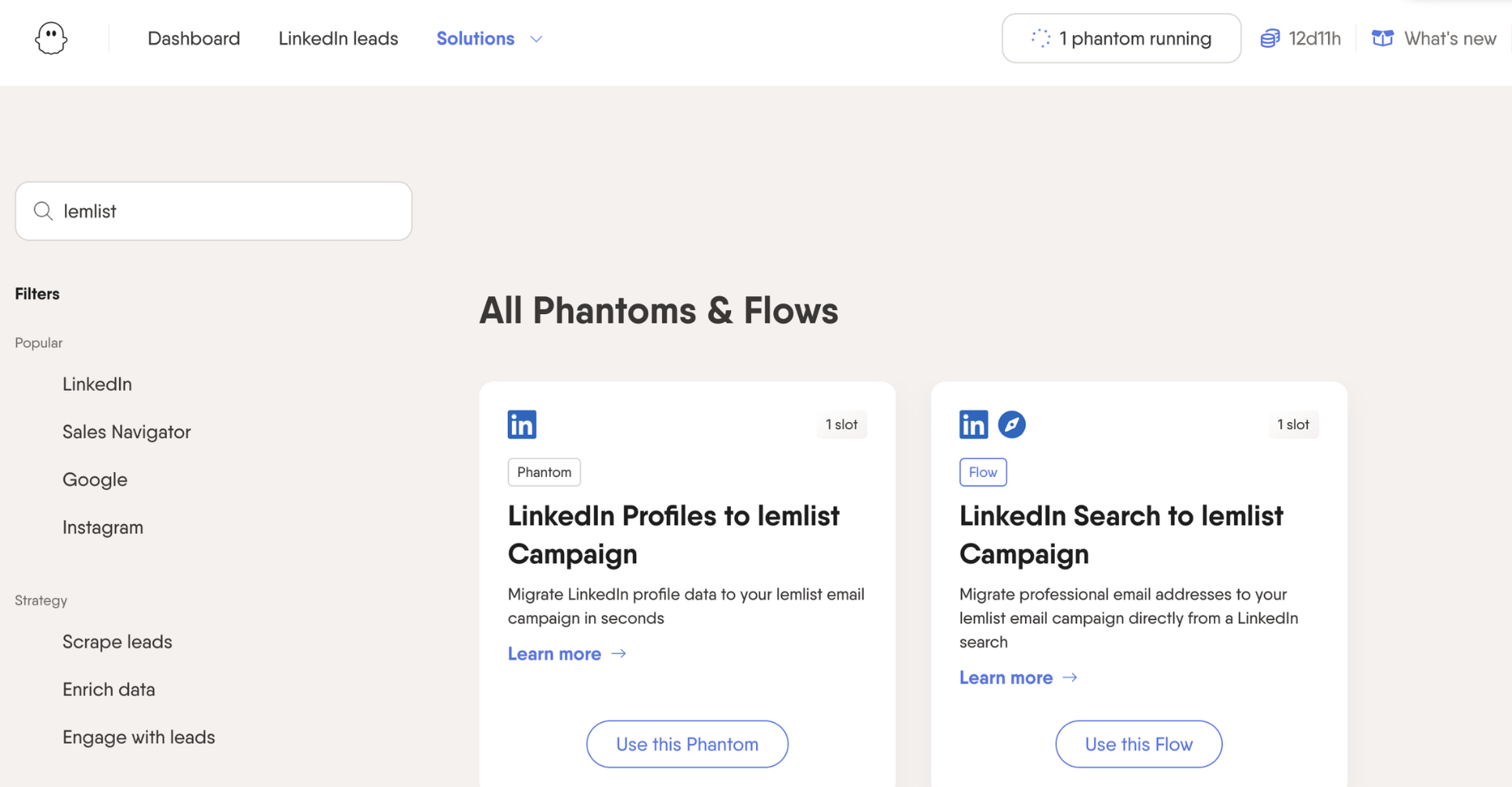Screen dimensions: 1512x787
Task: Click the compass Flow icon on the Search card
Action: (1012, 424)
